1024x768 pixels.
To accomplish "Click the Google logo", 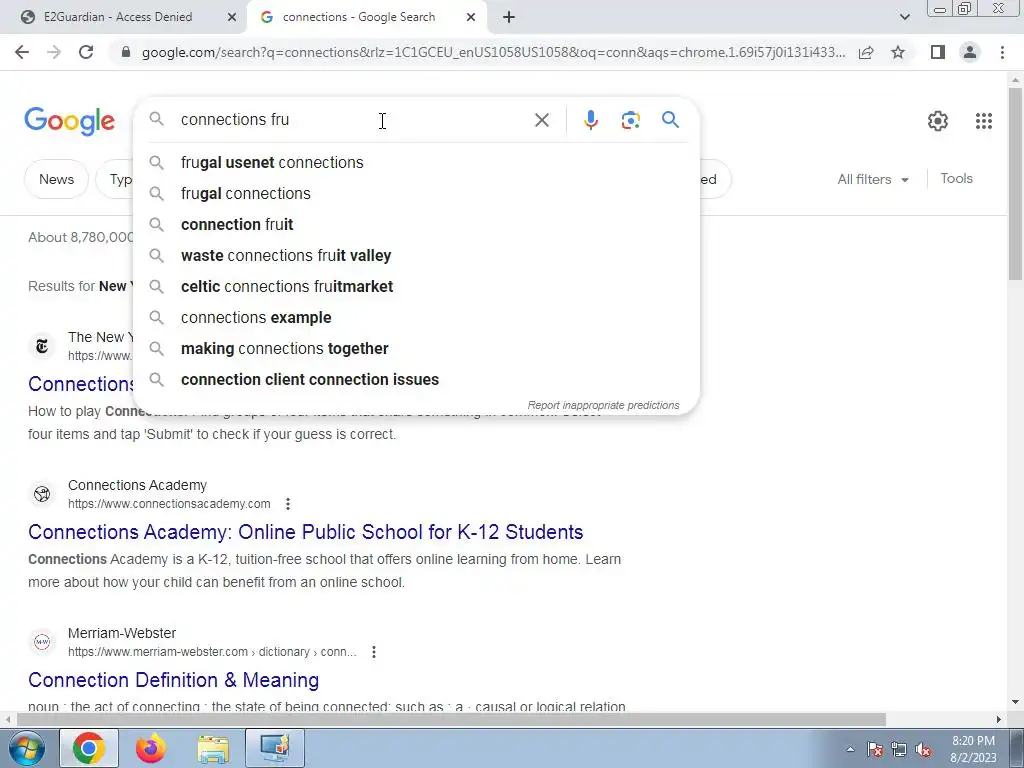I will coord(69,121).
